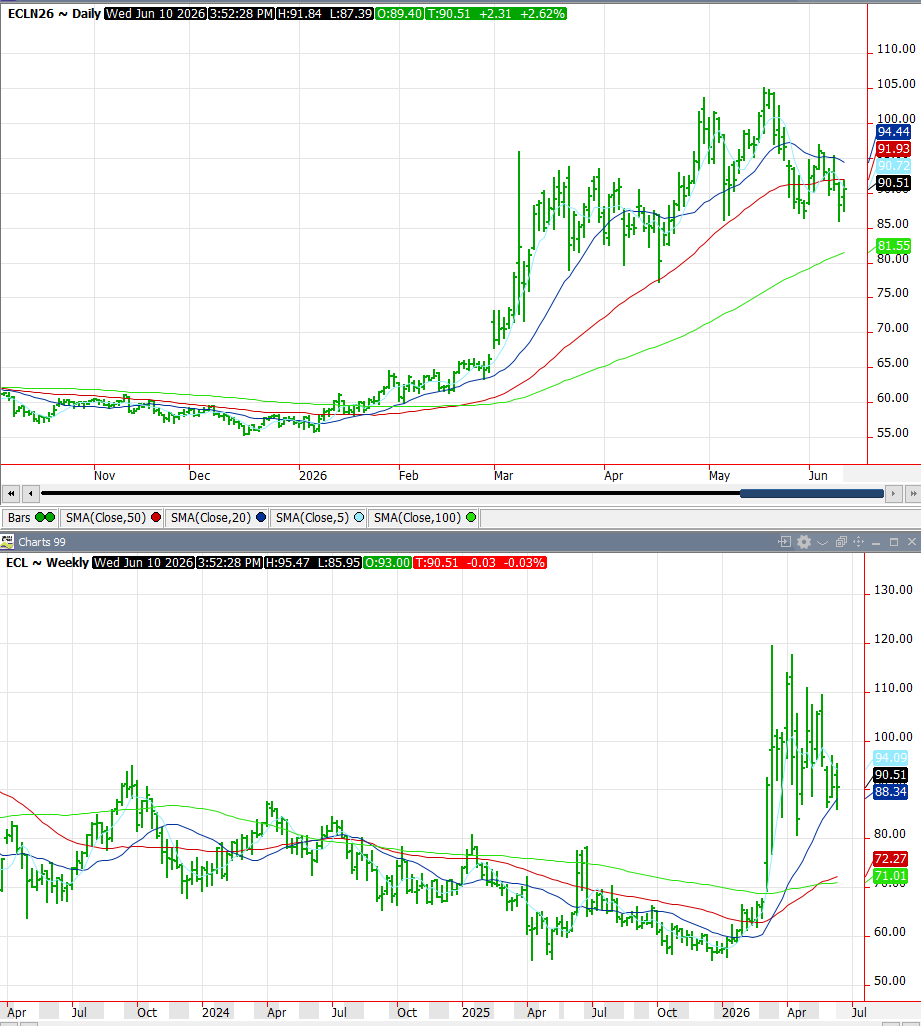Image resolution: width=921 pixels, height=1026 pixels.
Task: Click the green SMA 100 color dot
Action: point(471,518)
